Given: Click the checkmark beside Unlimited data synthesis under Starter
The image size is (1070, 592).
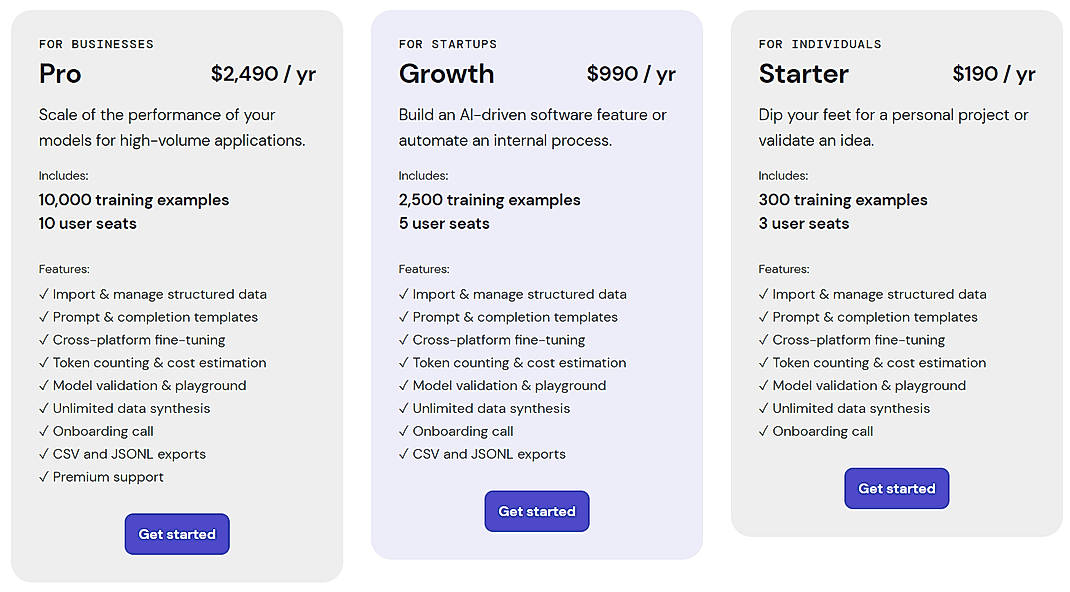Looking at the screenshot, I should point(763,408).
